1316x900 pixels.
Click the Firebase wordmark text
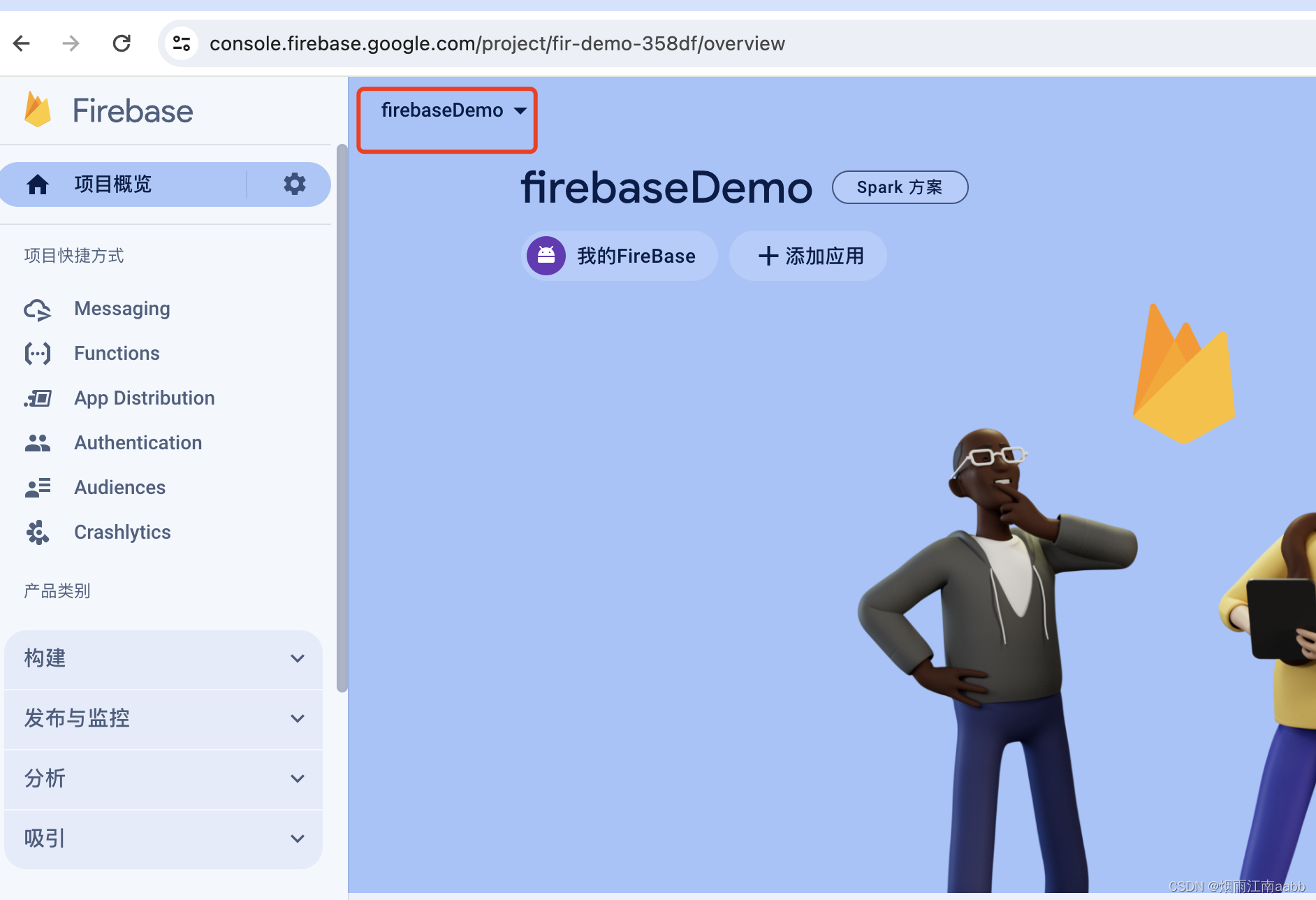point(133,111)
